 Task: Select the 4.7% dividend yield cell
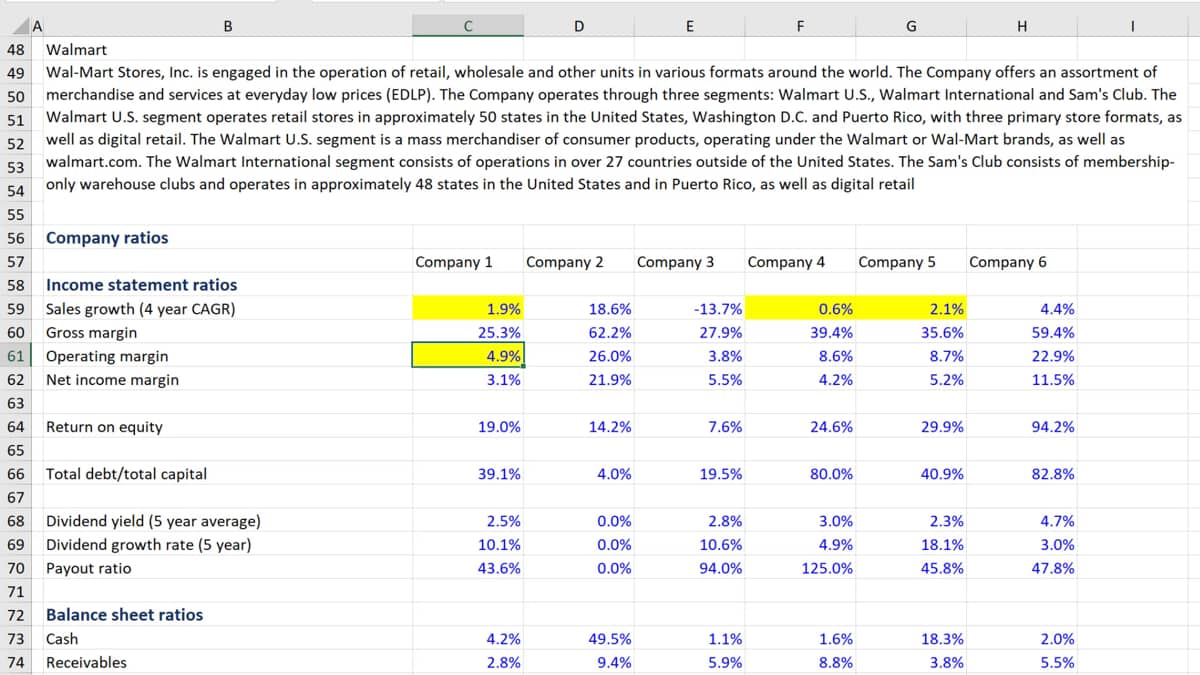[x=1021, y=521]
